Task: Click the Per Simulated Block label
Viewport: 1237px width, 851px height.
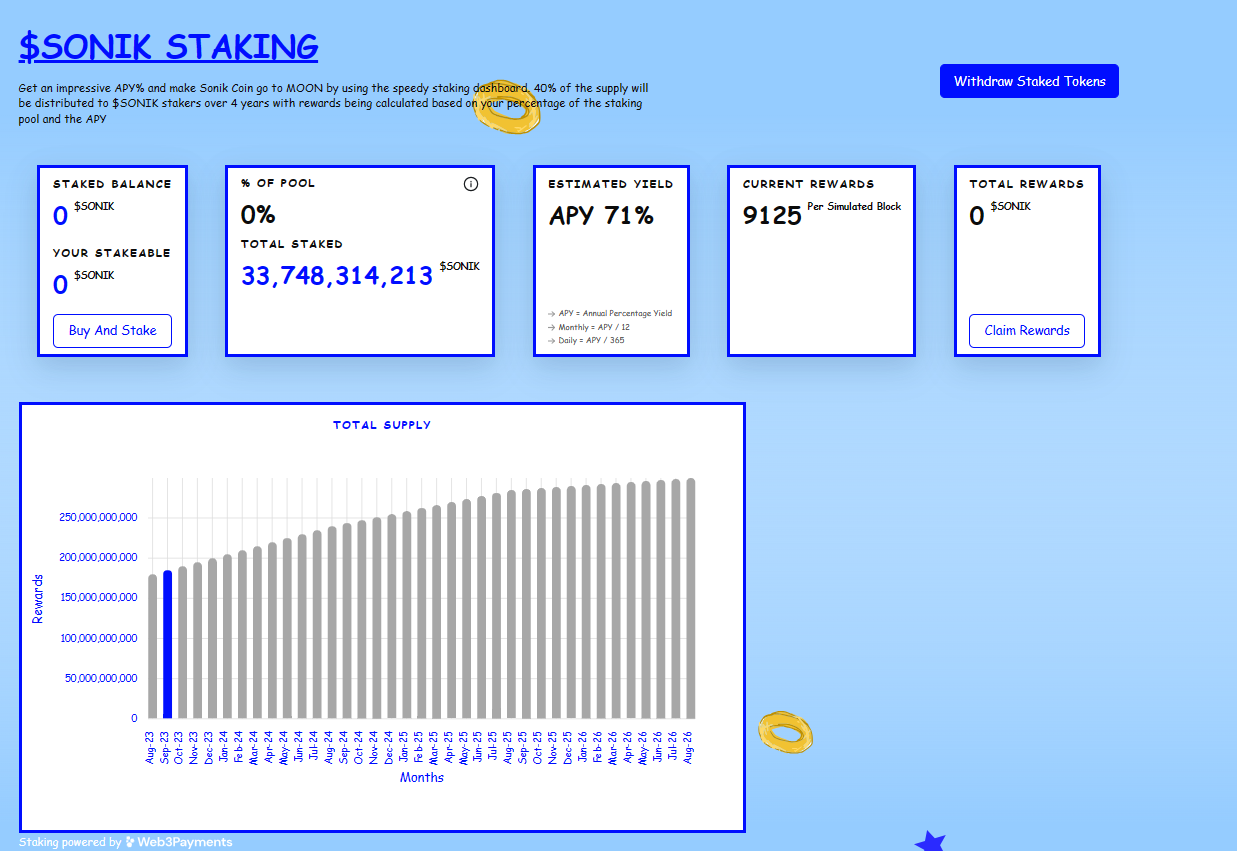Action: 854,207
